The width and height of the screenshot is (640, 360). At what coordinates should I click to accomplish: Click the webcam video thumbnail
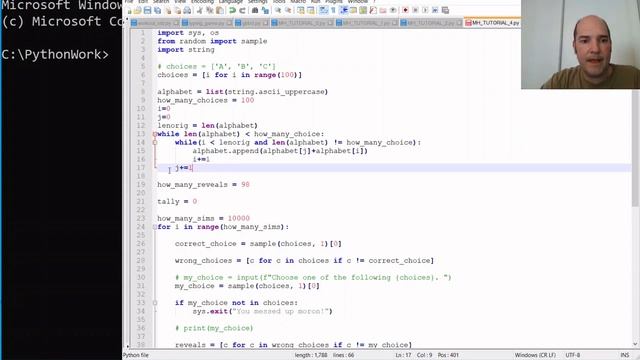coord(580,44)
